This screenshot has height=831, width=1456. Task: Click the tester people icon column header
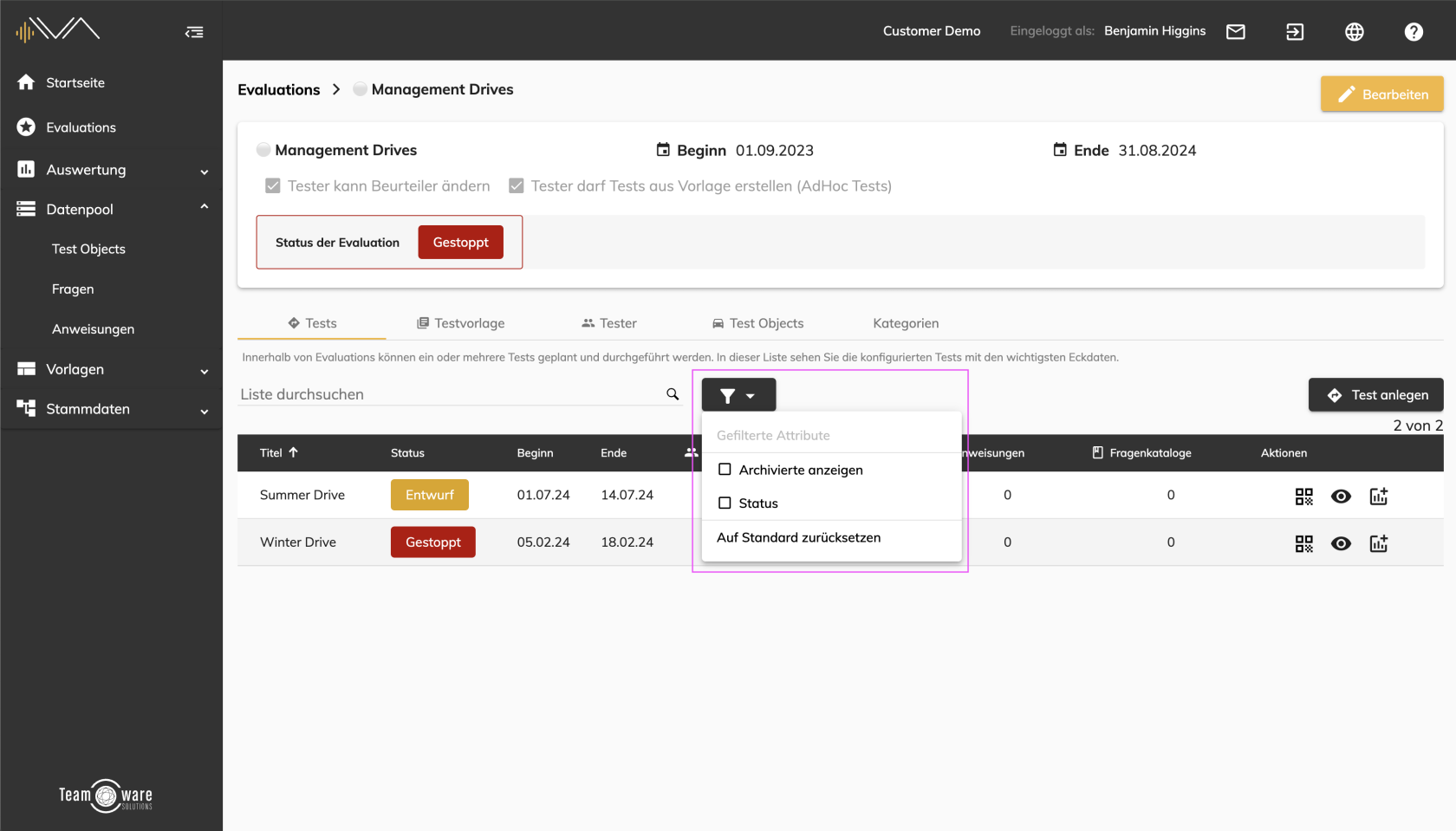pos(691,452)
